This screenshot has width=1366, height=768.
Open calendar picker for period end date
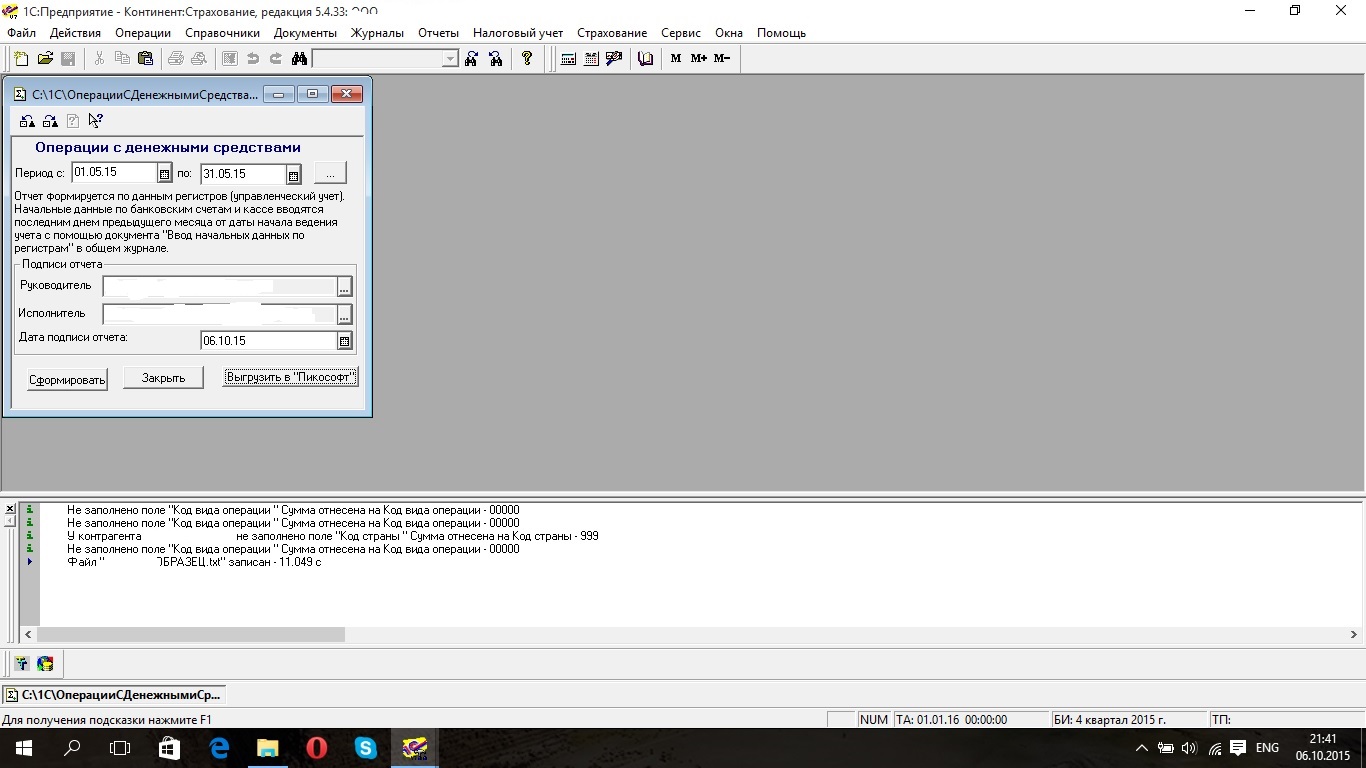point(294,174)
